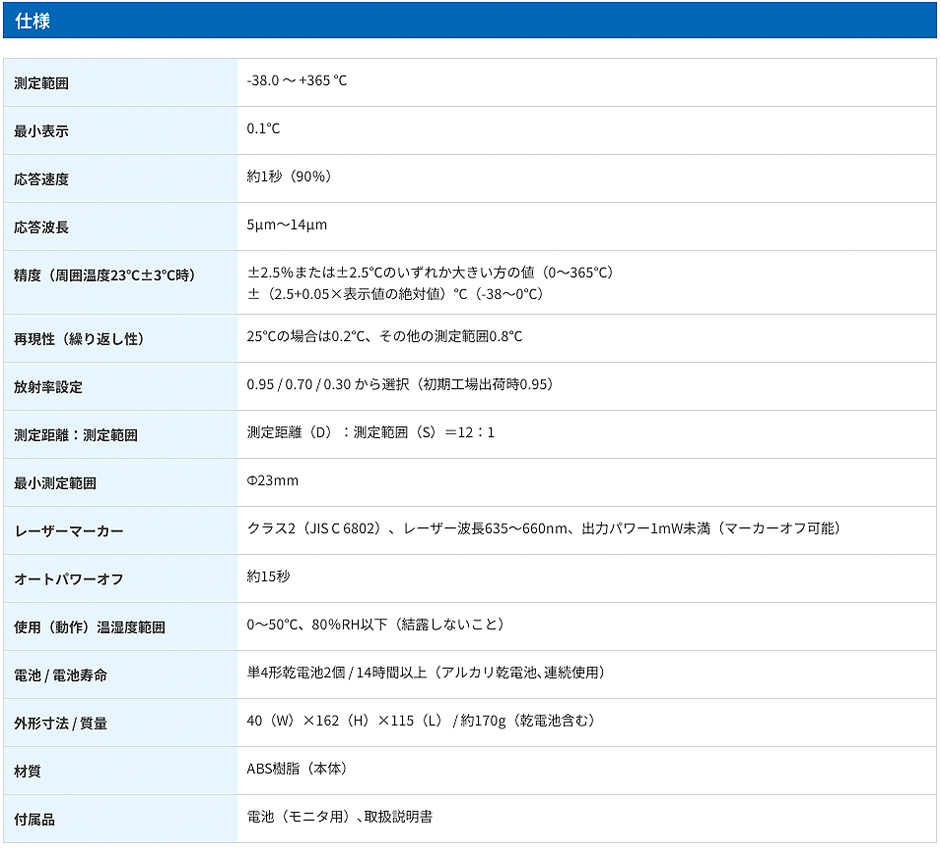
Task: Click the 電池 / 電池寿命 row label
Action: tap(61, 676)
